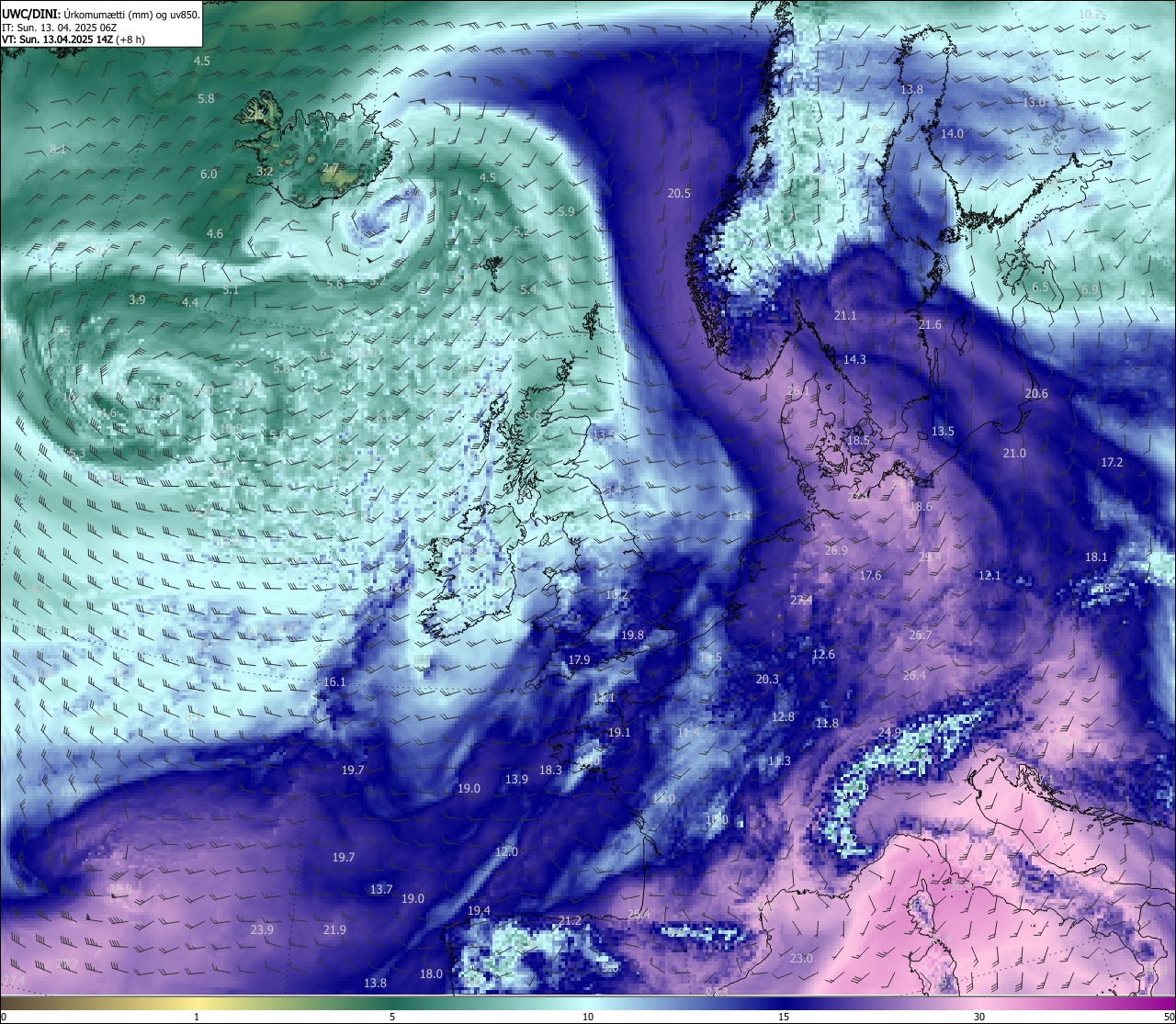Screen dimensions: 1176x1024
Task: Click the initial time "IT: Sun. 13. 04. 2025 06Z"
Action: pos(60,28)
